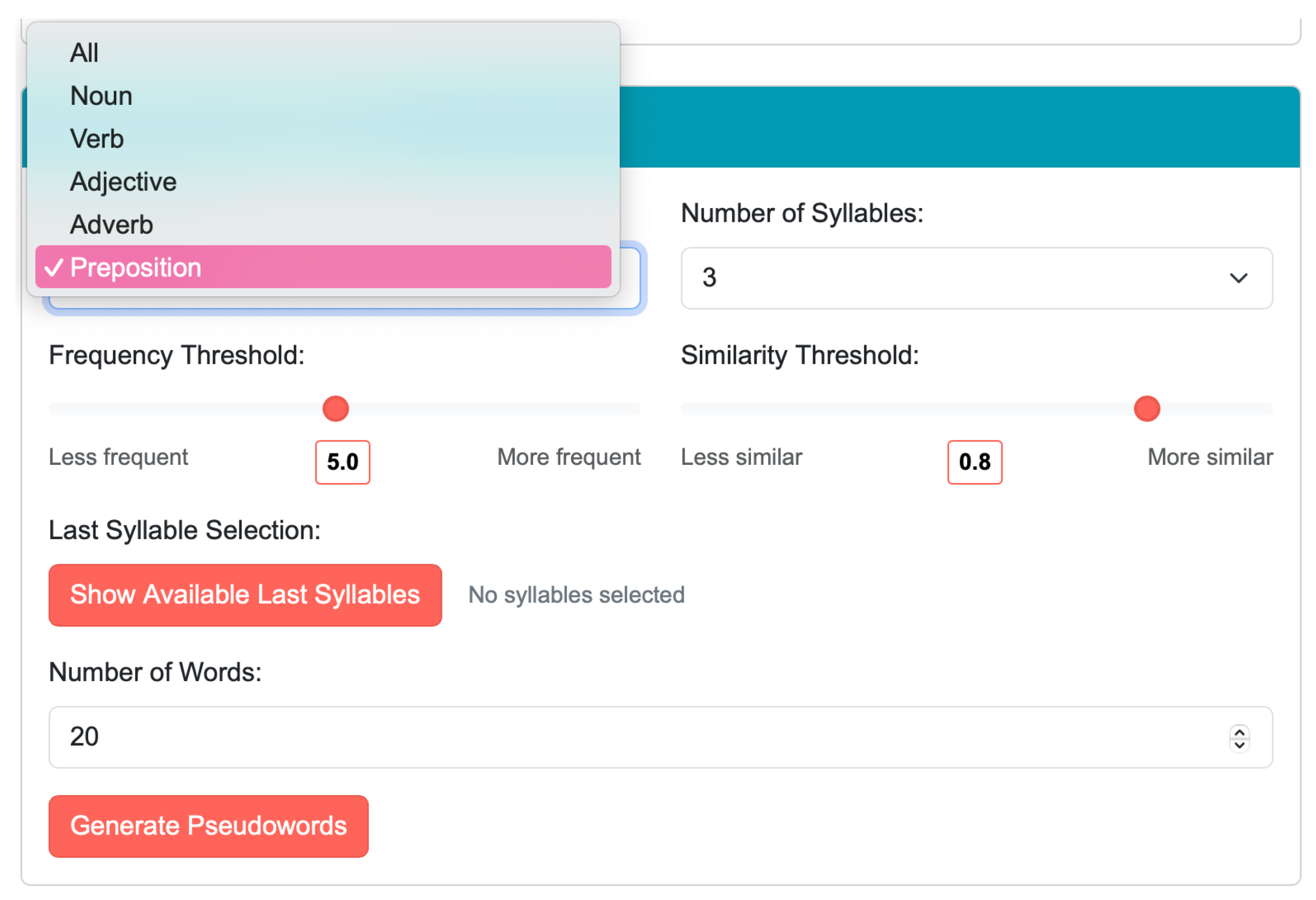Click the Less frequent end of frequency slider track
This screenshot has height=900, width=1316.
coord(57,409)
